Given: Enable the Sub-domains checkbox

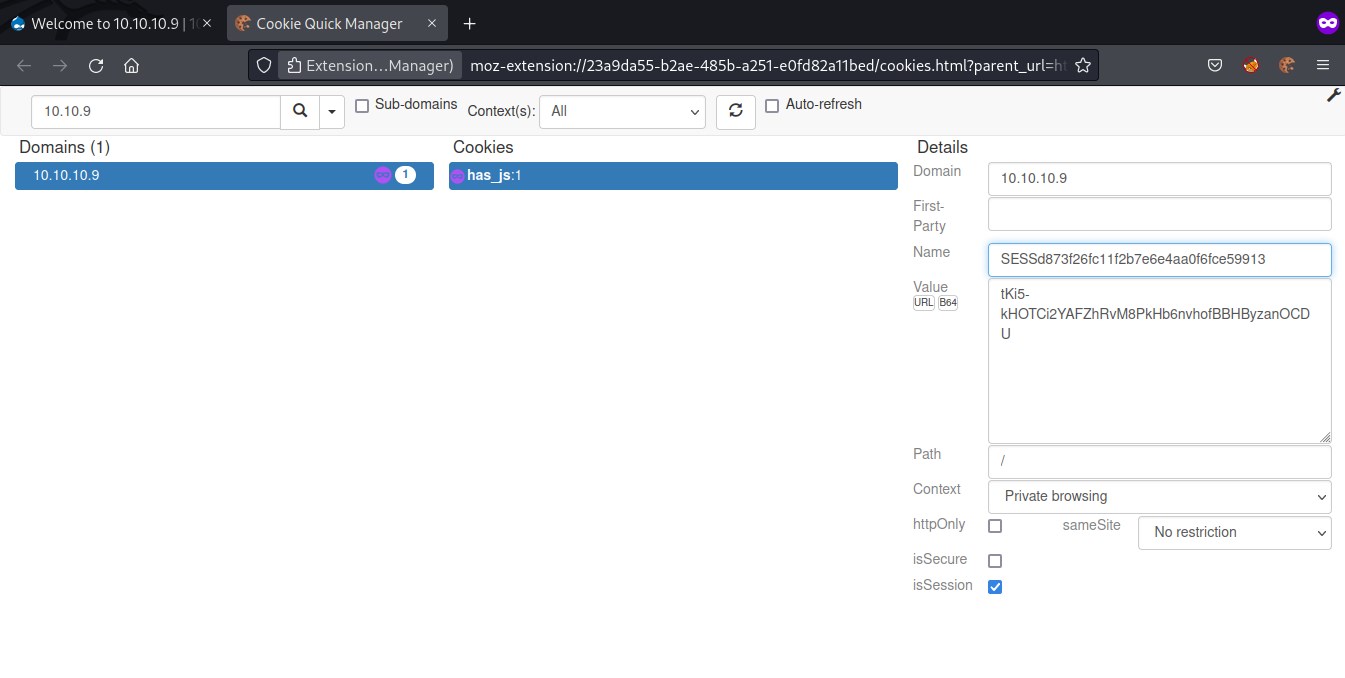Looking at the screenshot, I should 362,105.
